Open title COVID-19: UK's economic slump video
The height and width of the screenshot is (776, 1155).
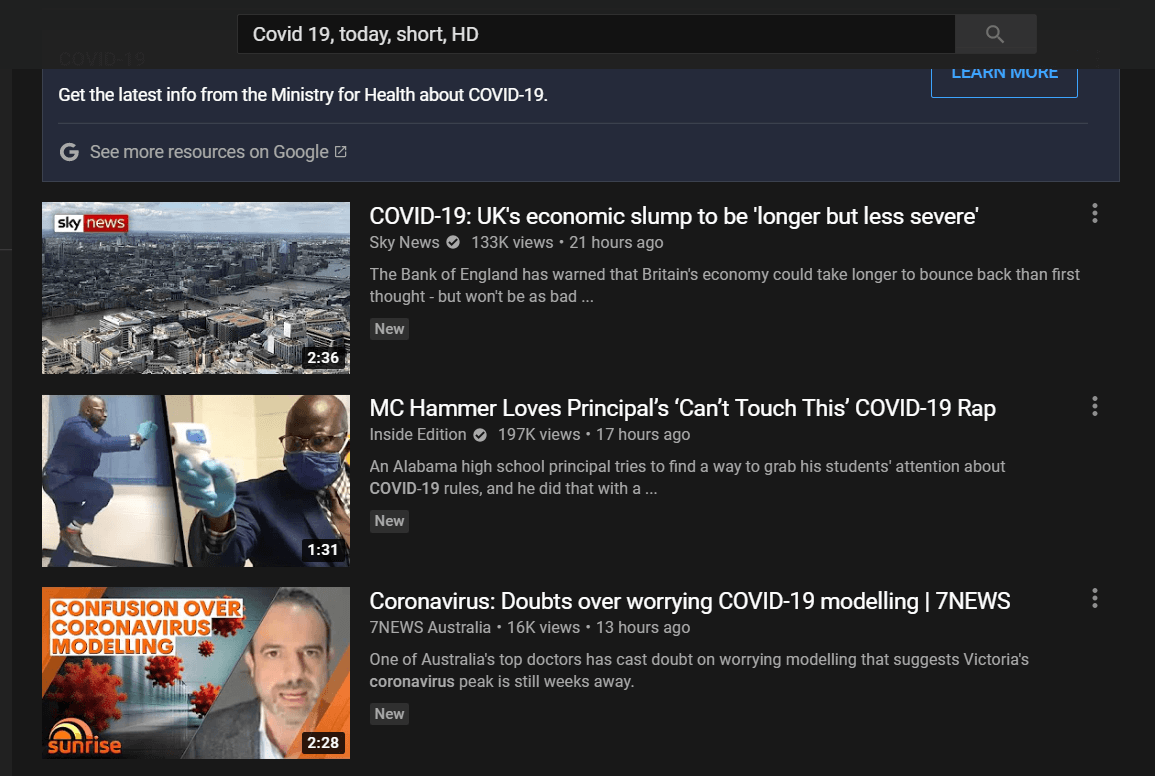pos(674,216)
